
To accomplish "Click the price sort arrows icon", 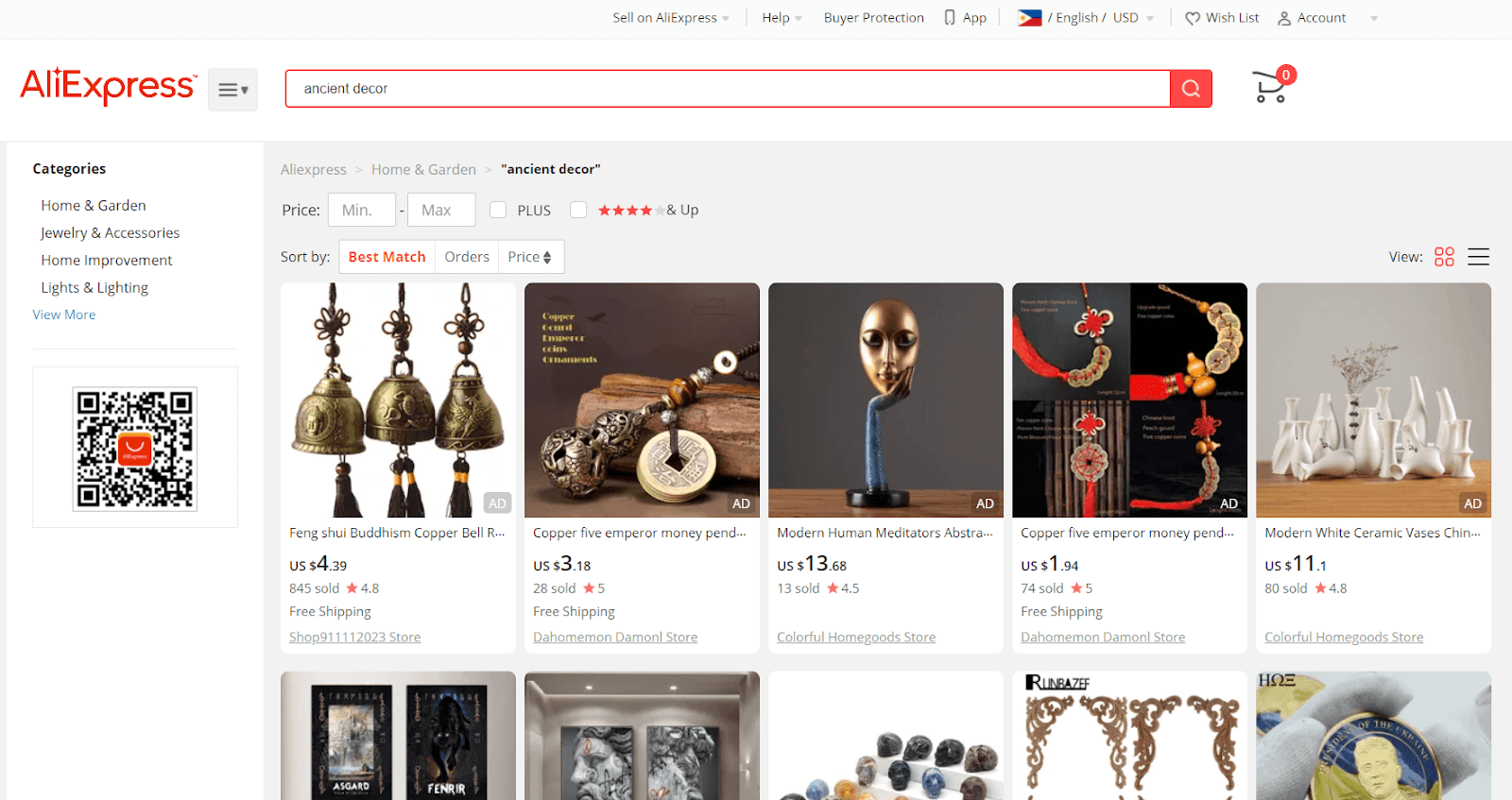I will pos(547,257).
